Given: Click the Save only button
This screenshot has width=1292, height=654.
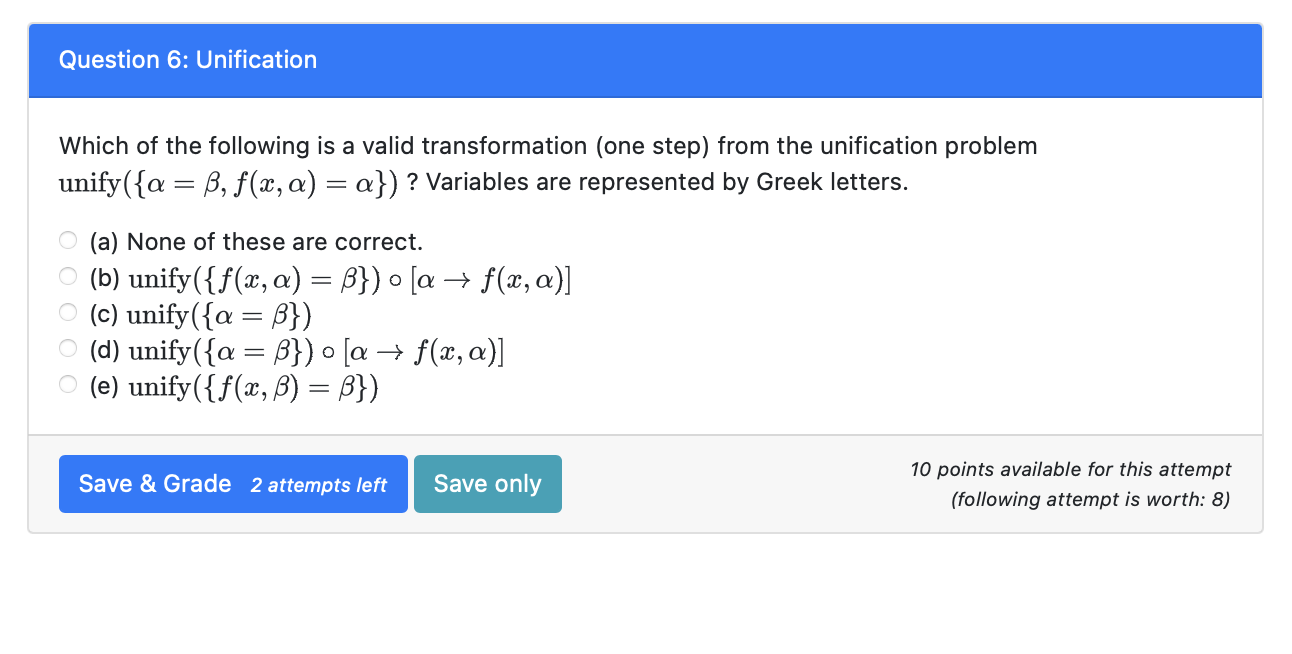Looking at the screenshot, I should pyautogui.click(x=487, y=484).
